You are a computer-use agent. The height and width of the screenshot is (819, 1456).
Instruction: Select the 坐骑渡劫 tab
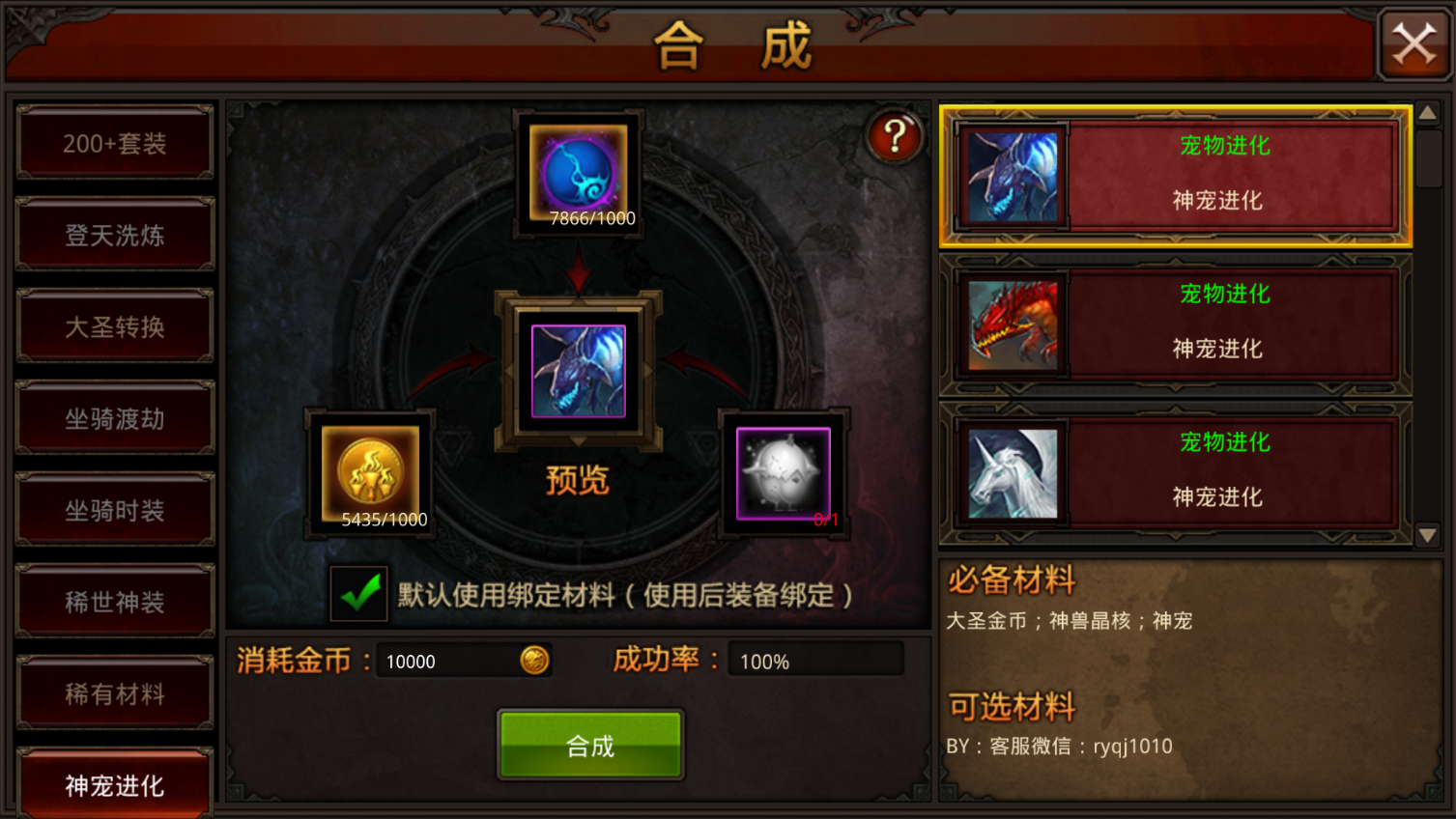115,418
